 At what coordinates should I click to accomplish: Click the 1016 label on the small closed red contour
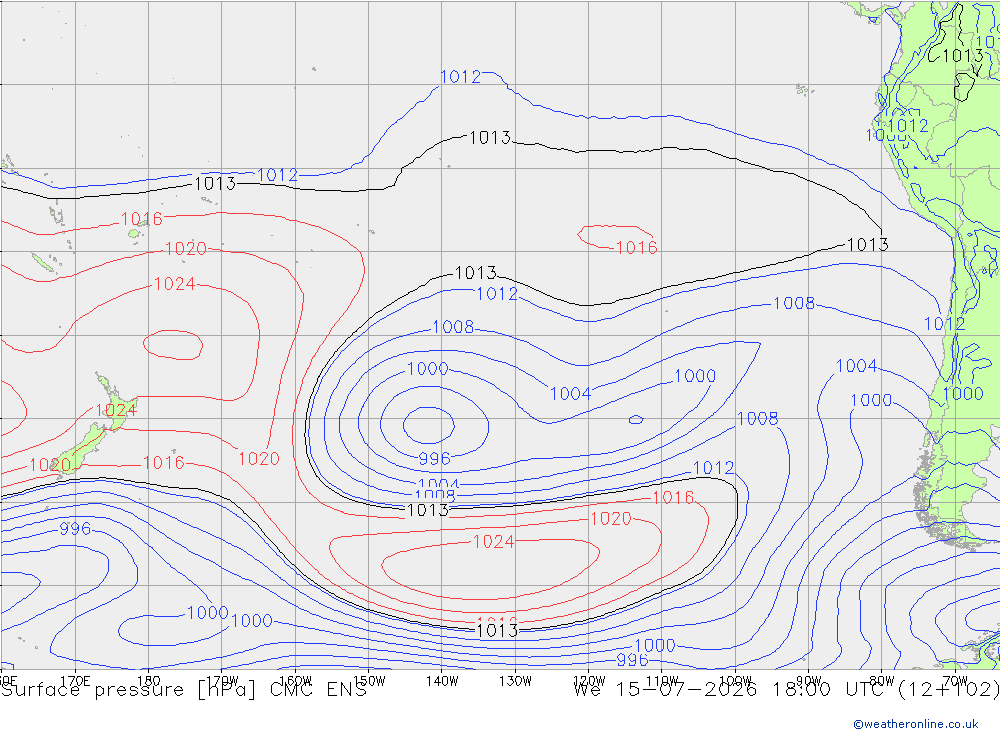(636, 248)
